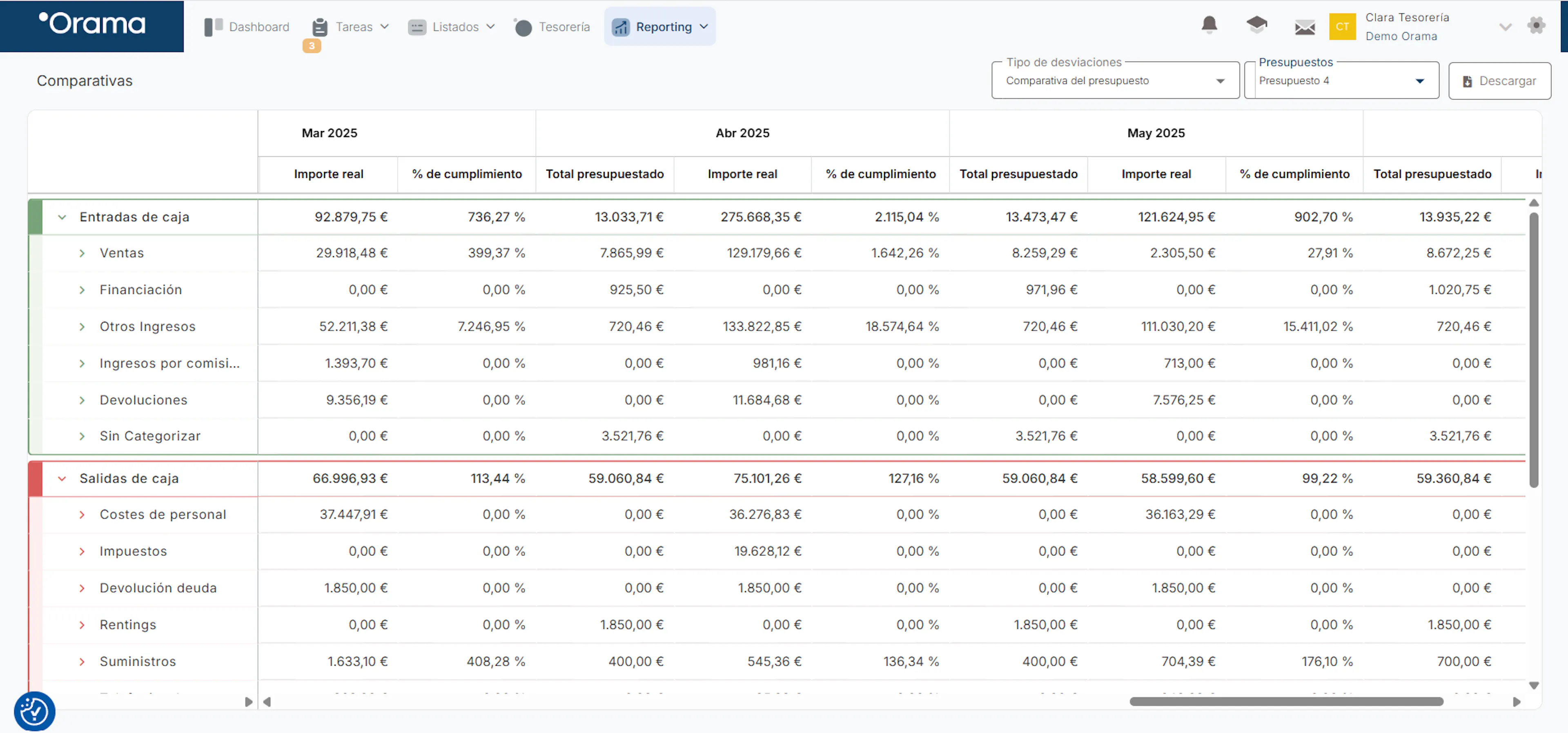Image resolution: width=1568 pixels, height=733 pixels.
Task: Click the horizontal scrollbar thumb
Action: click(x=1286, y=701)
